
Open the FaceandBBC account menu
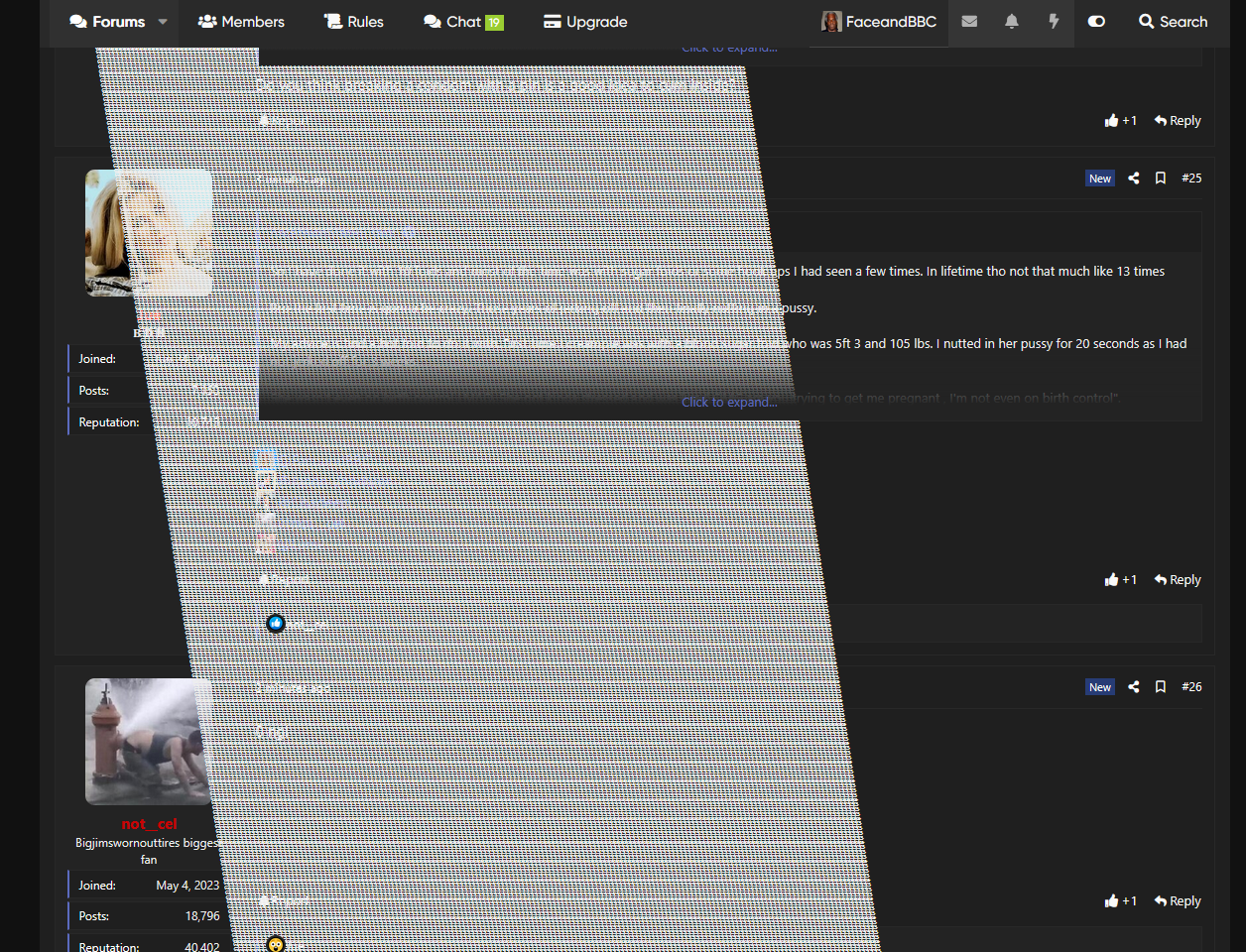(879, 22)
